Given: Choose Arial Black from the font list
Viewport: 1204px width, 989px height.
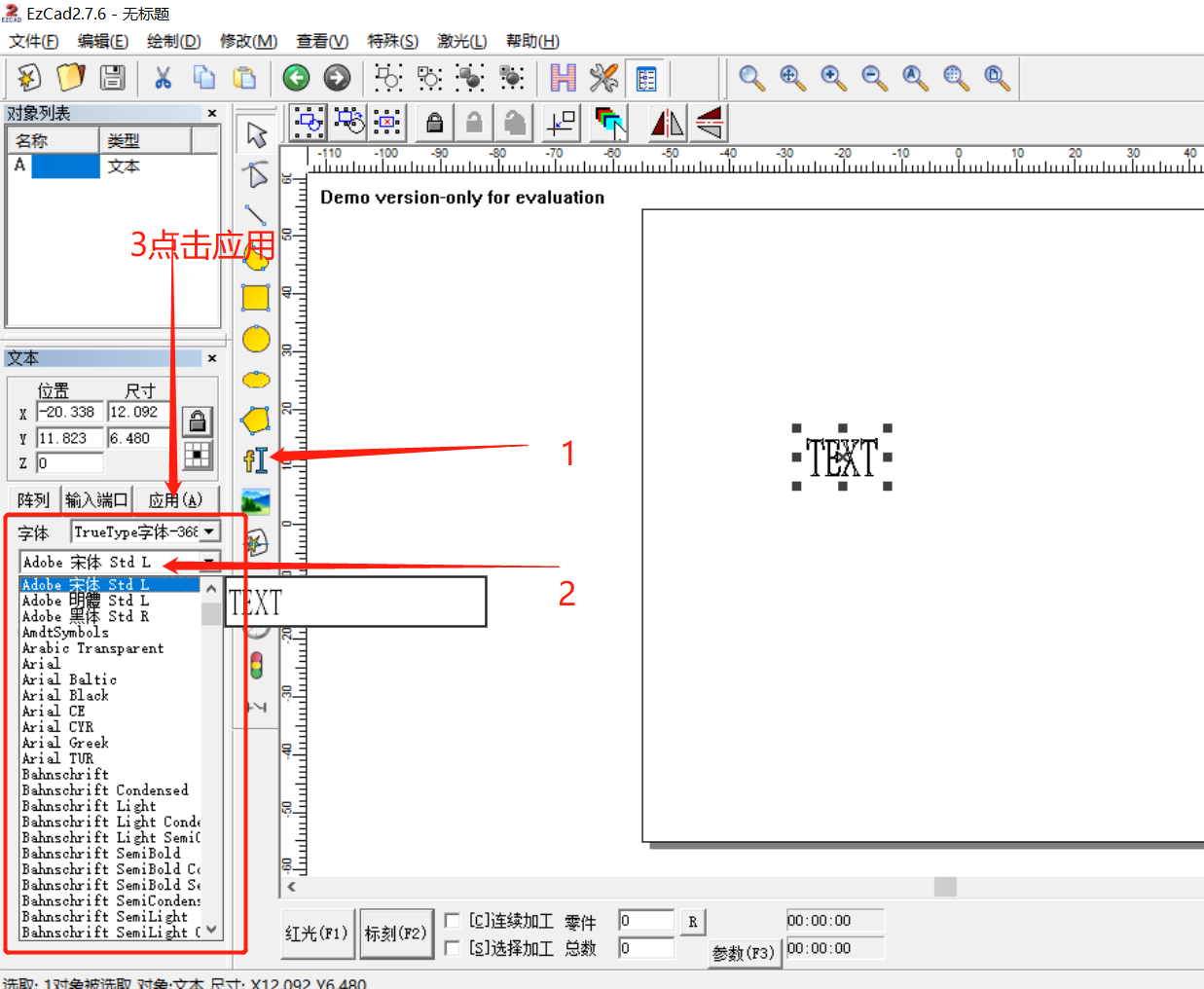Looking at the screenshot, I should point(65,695).
